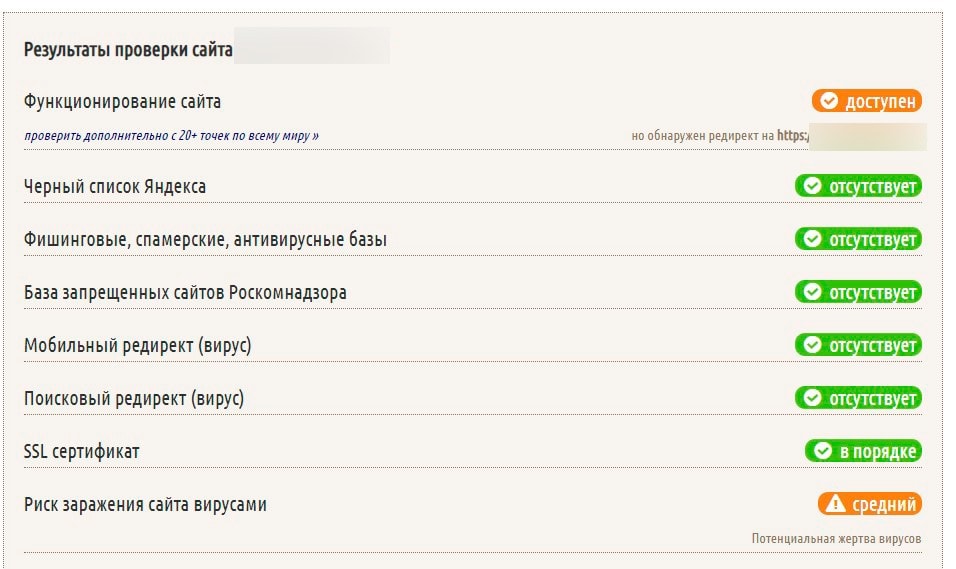The image size is (956, 569).
Task: Click the 'Функционирование сайта' row label
Action: (x=122, y=101)
